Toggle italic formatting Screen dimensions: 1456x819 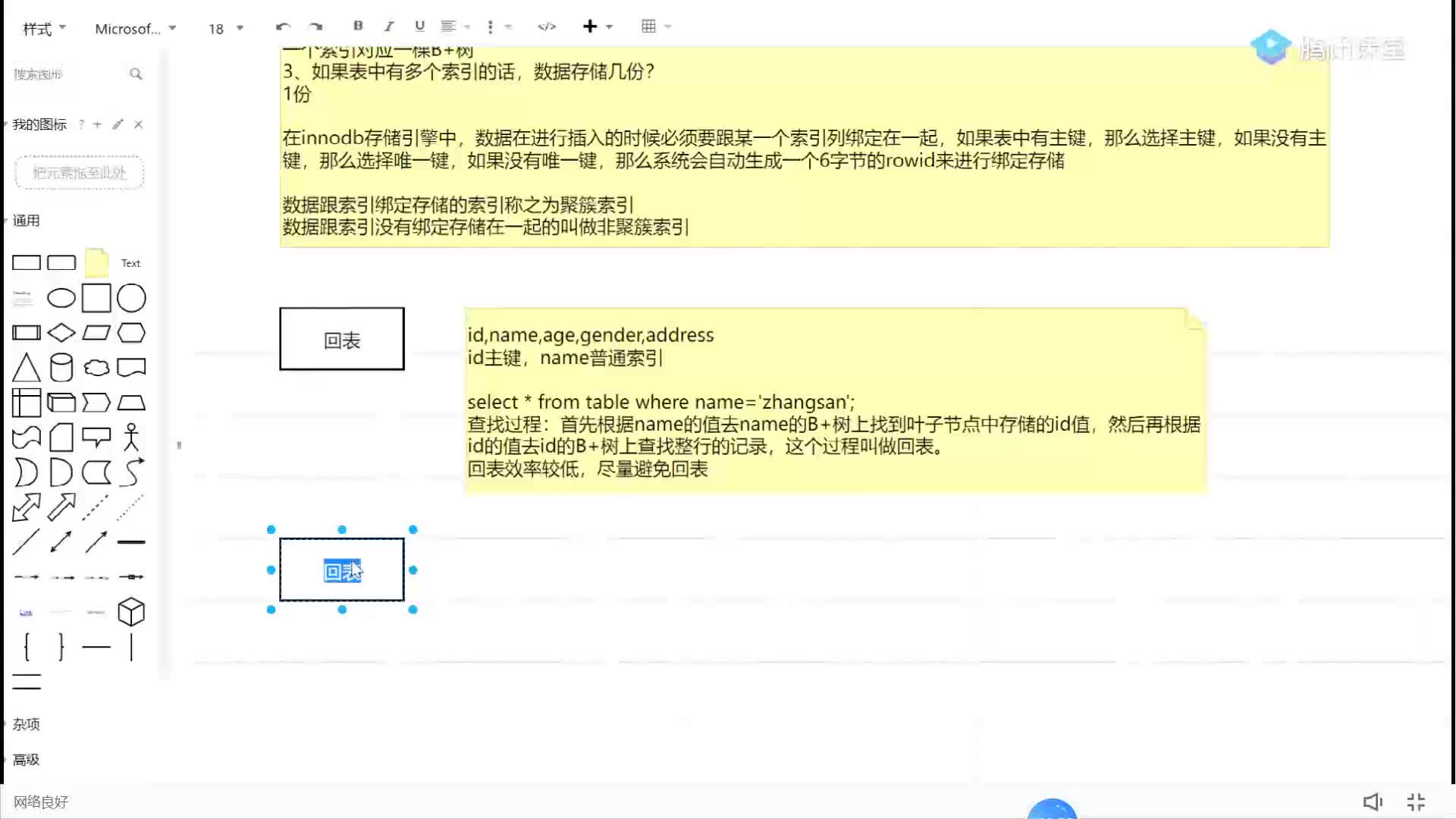click(389, 26)
